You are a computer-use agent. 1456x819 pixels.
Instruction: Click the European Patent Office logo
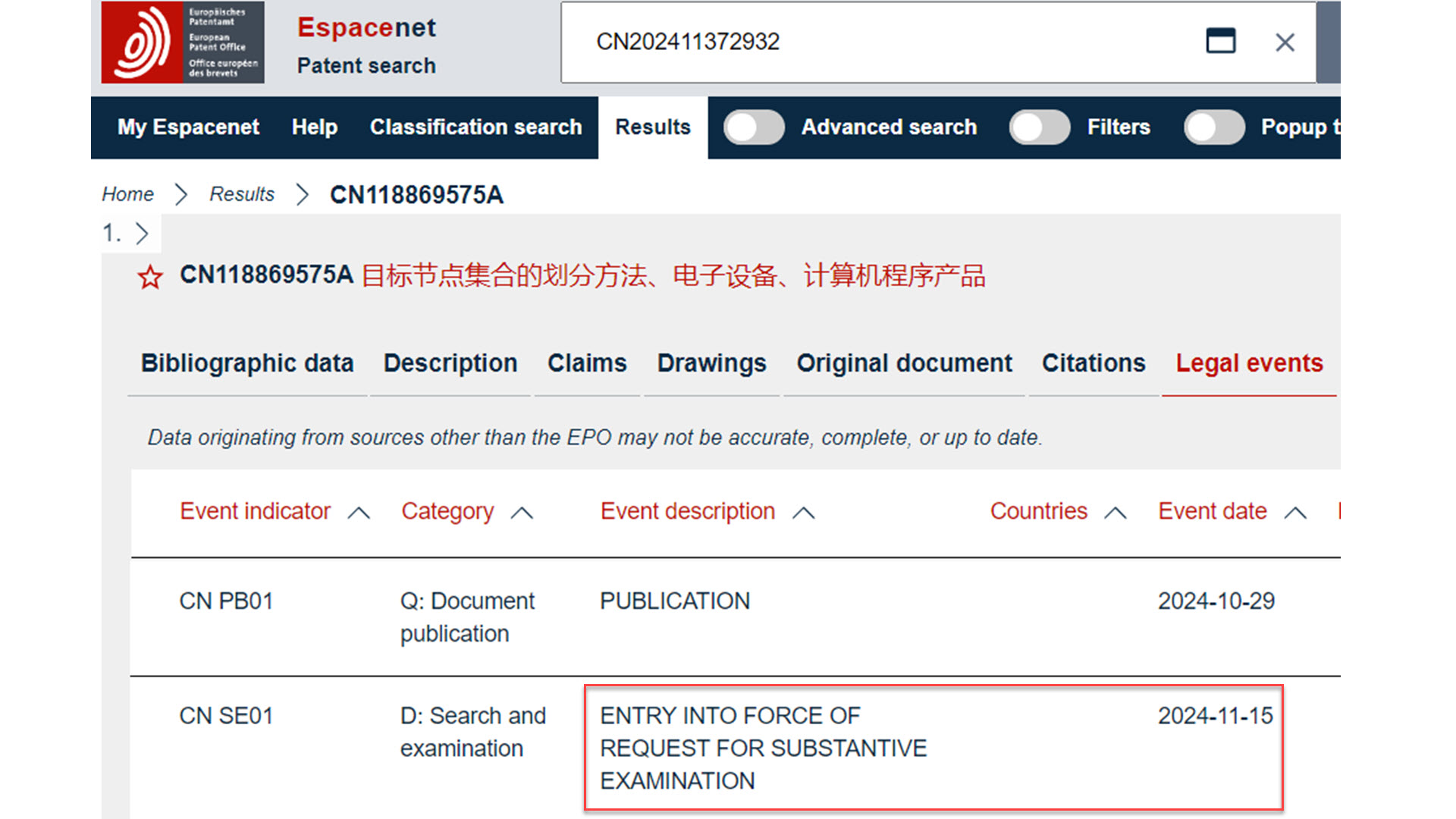pyautogui.click(x=182, y=42)
